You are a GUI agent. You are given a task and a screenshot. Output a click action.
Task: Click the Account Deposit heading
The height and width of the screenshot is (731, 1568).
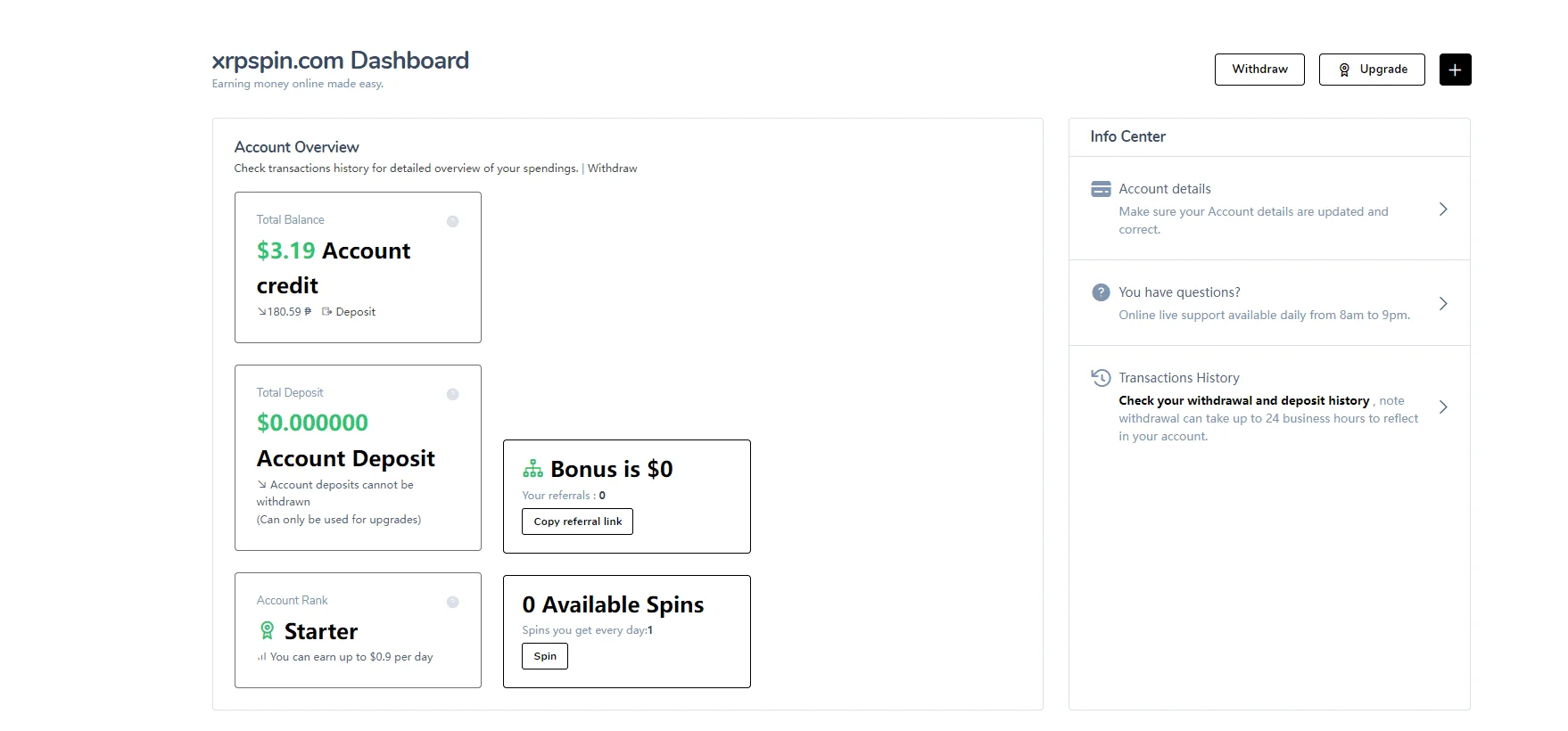coord(345,458)
